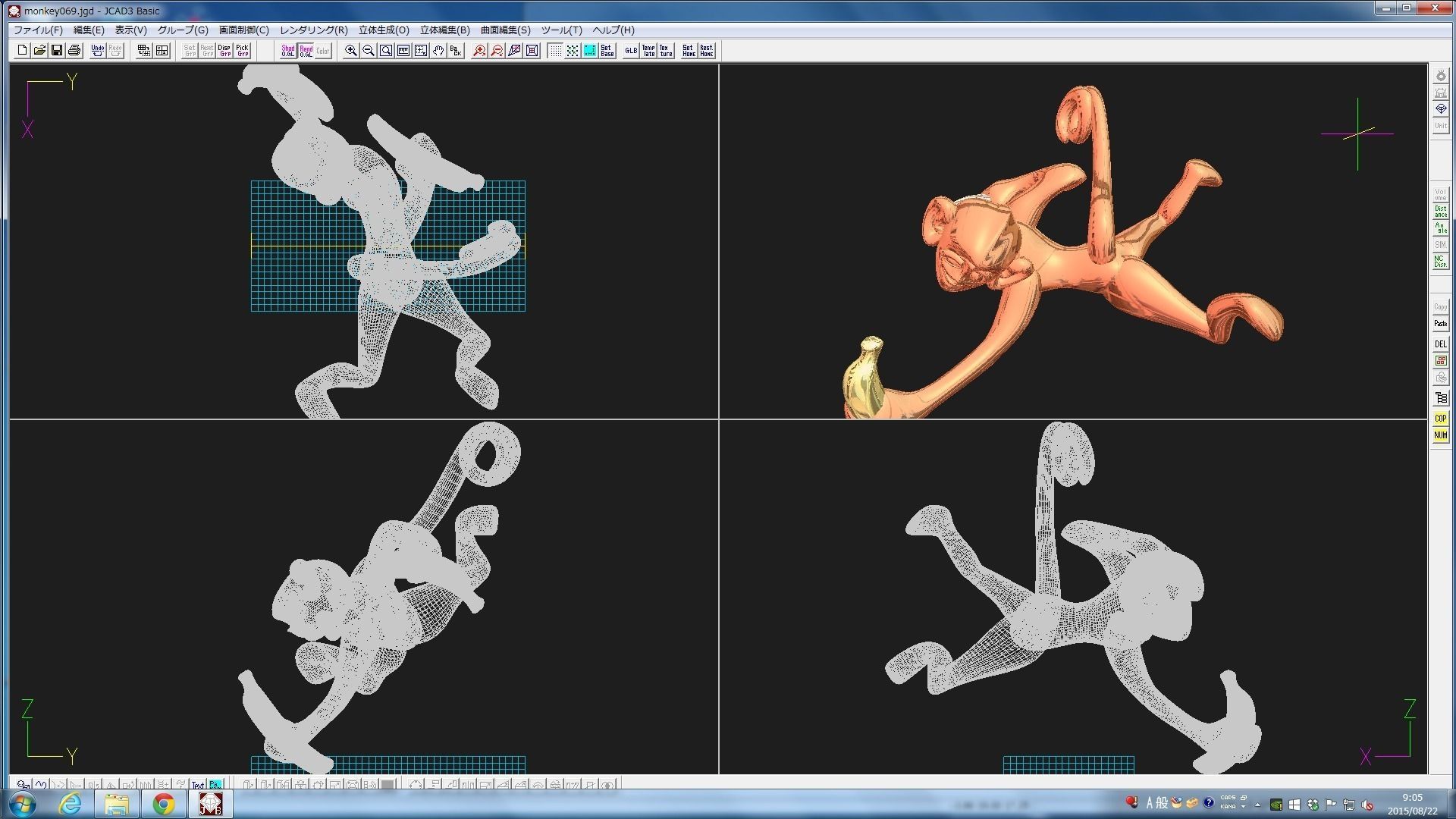Toggle the cyan grid display icon
Screen dimensions: 1456x819
590,51
